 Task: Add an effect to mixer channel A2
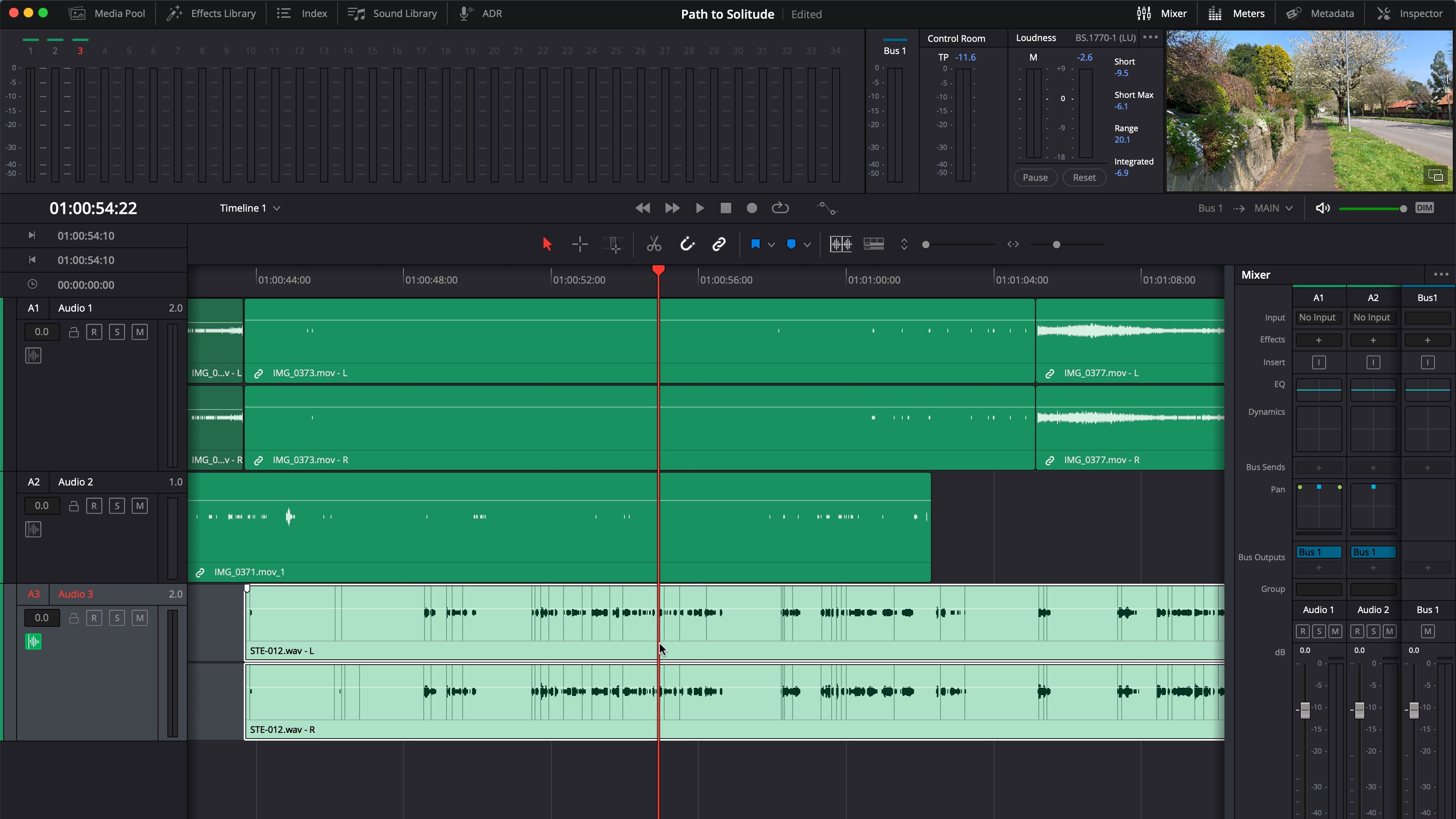click(1373, 340)
